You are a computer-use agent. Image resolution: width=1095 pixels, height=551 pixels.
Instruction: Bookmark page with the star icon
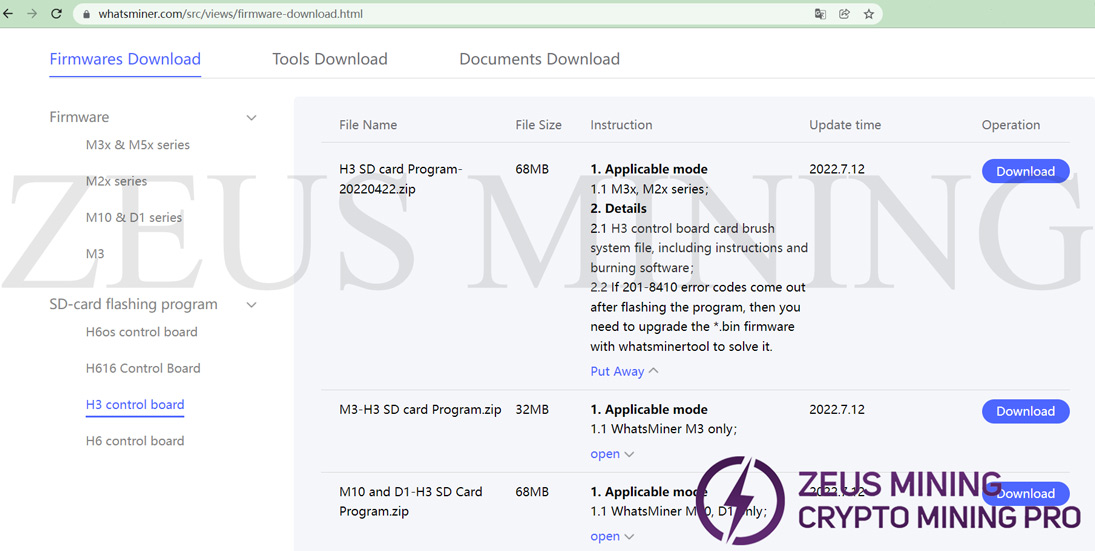point(869,14)
